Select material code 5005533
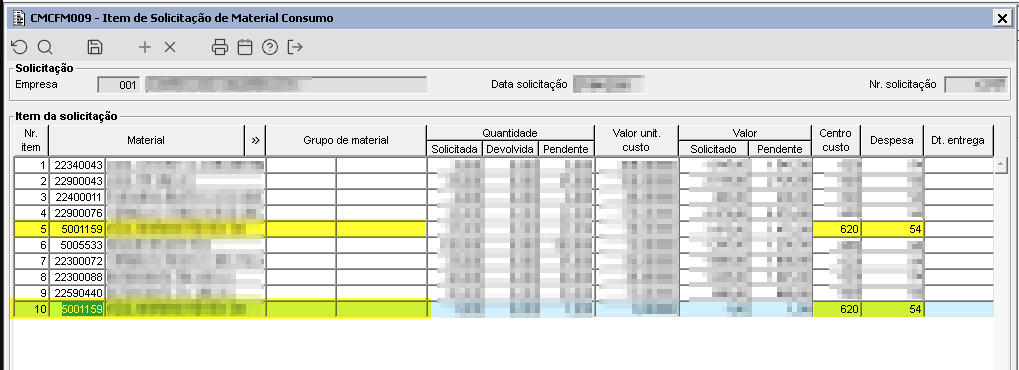 [x=78, y=245]
